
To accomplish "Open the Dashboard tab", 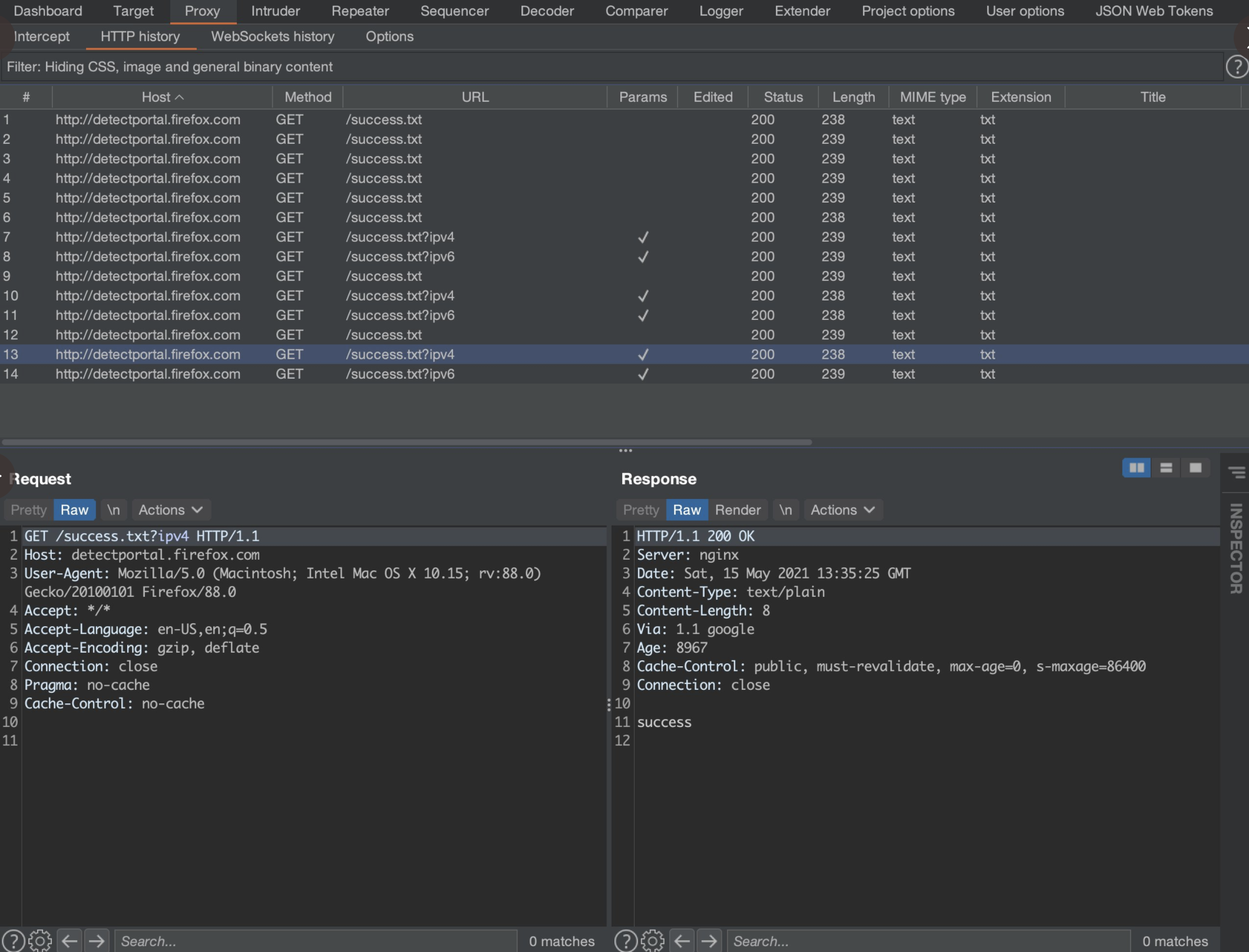I will coord(48,11).
